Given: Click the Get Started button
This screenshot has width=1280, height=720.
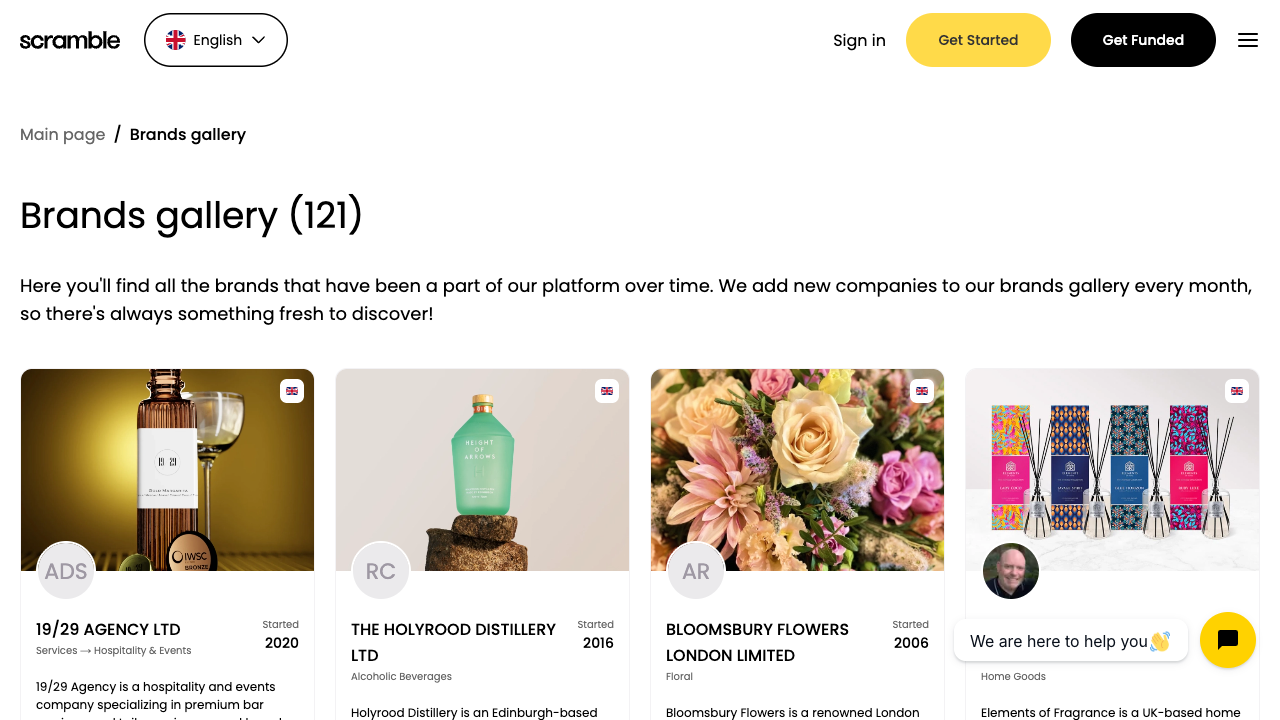Looking at the screenshot, I should coord(978,40).
